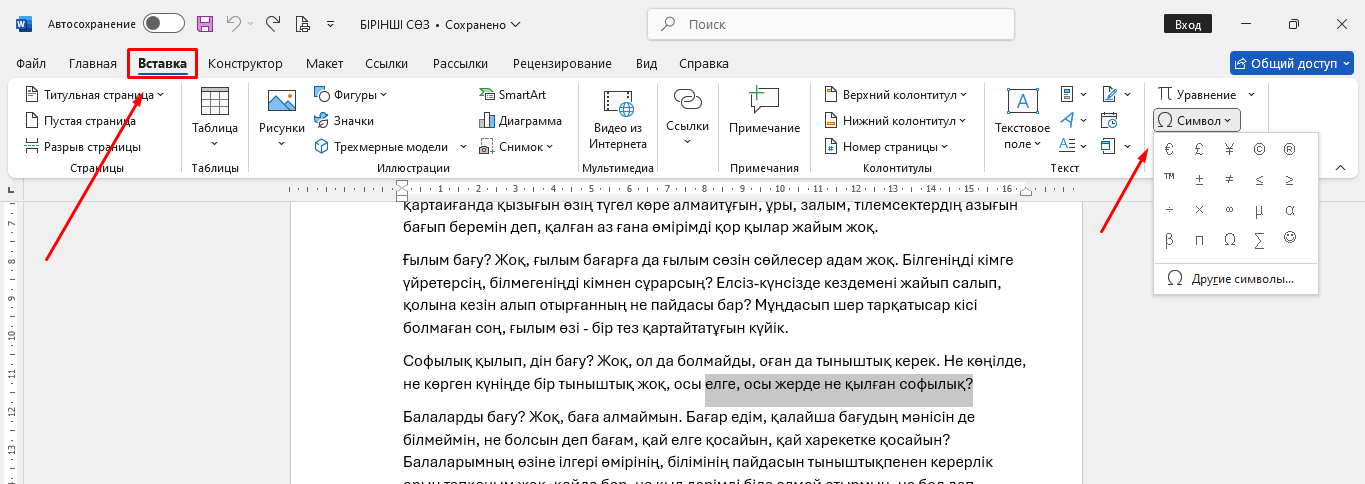
Task: Insert the euro sign symbol
Action: 1169,149
